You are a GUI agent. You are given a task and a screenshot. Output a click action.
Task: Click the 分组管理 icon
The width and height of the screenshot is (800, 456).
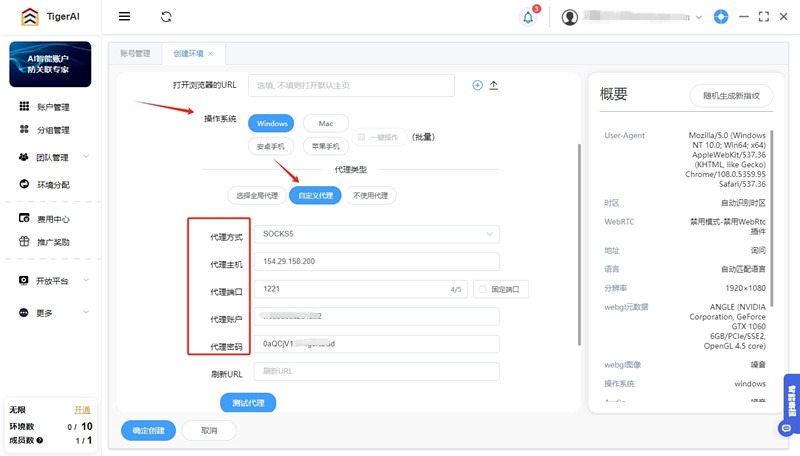point(24,129)
